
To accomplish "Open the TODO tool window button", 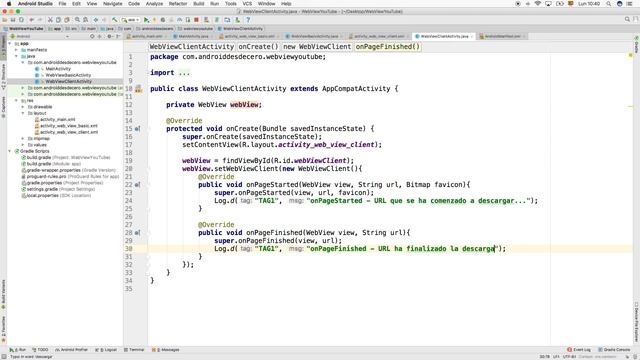I will click(x=40, y=350).
